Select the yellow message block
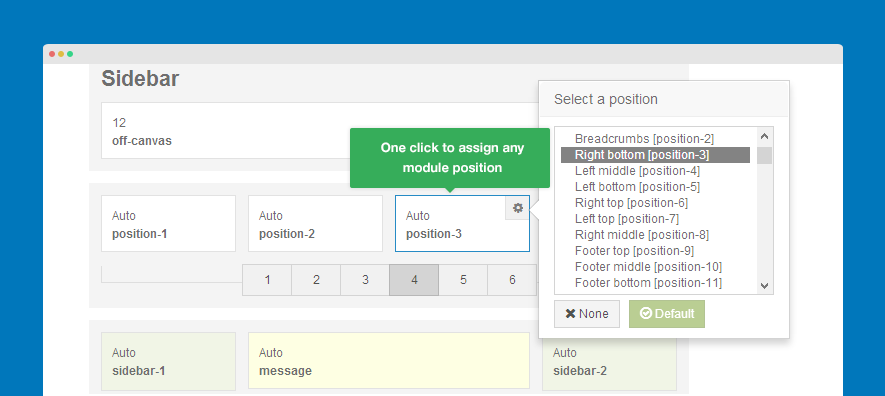 389,360
